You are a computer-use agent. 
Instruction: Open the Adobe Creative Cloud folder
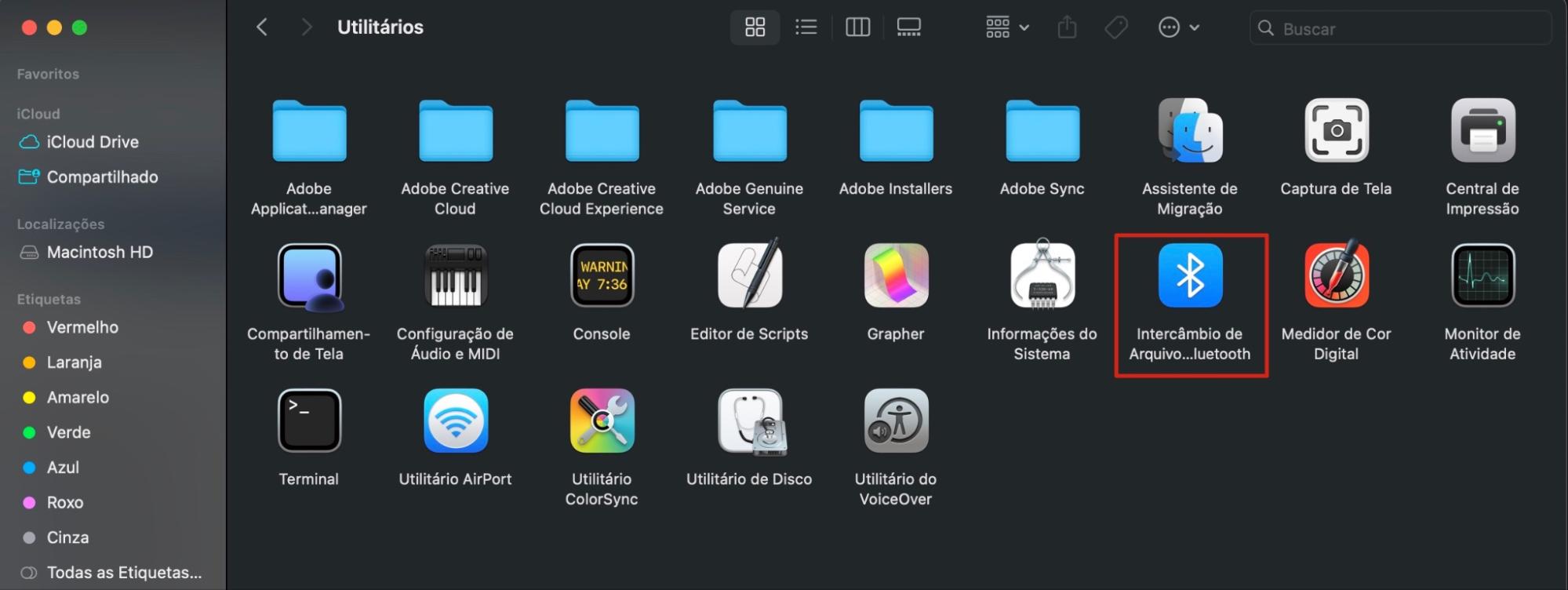[x=456, y=130]
